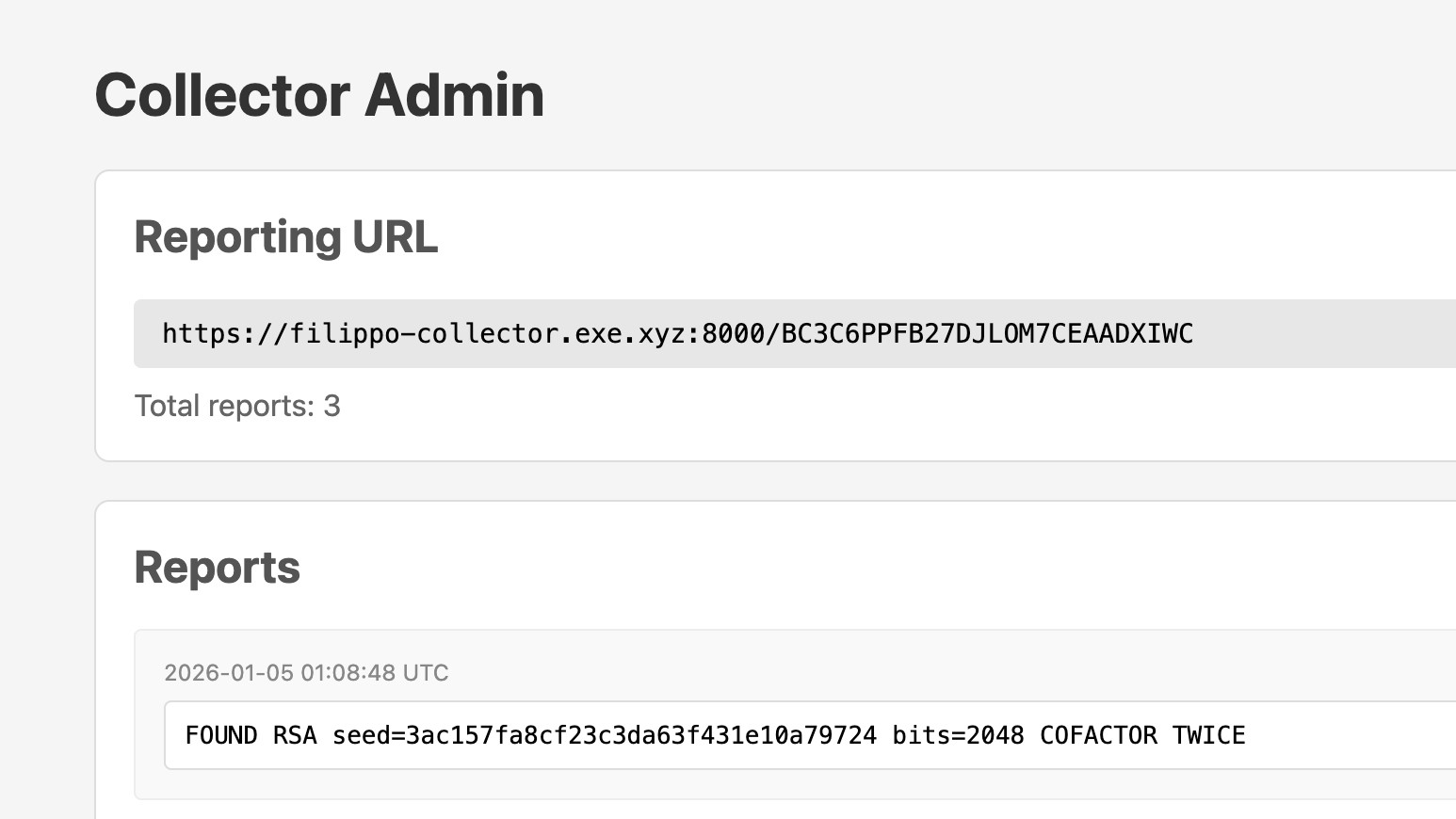
Task: Select the seed hex value 3ac157fa8cf23c3da63f431e10a79724
Action: [640, 735]
